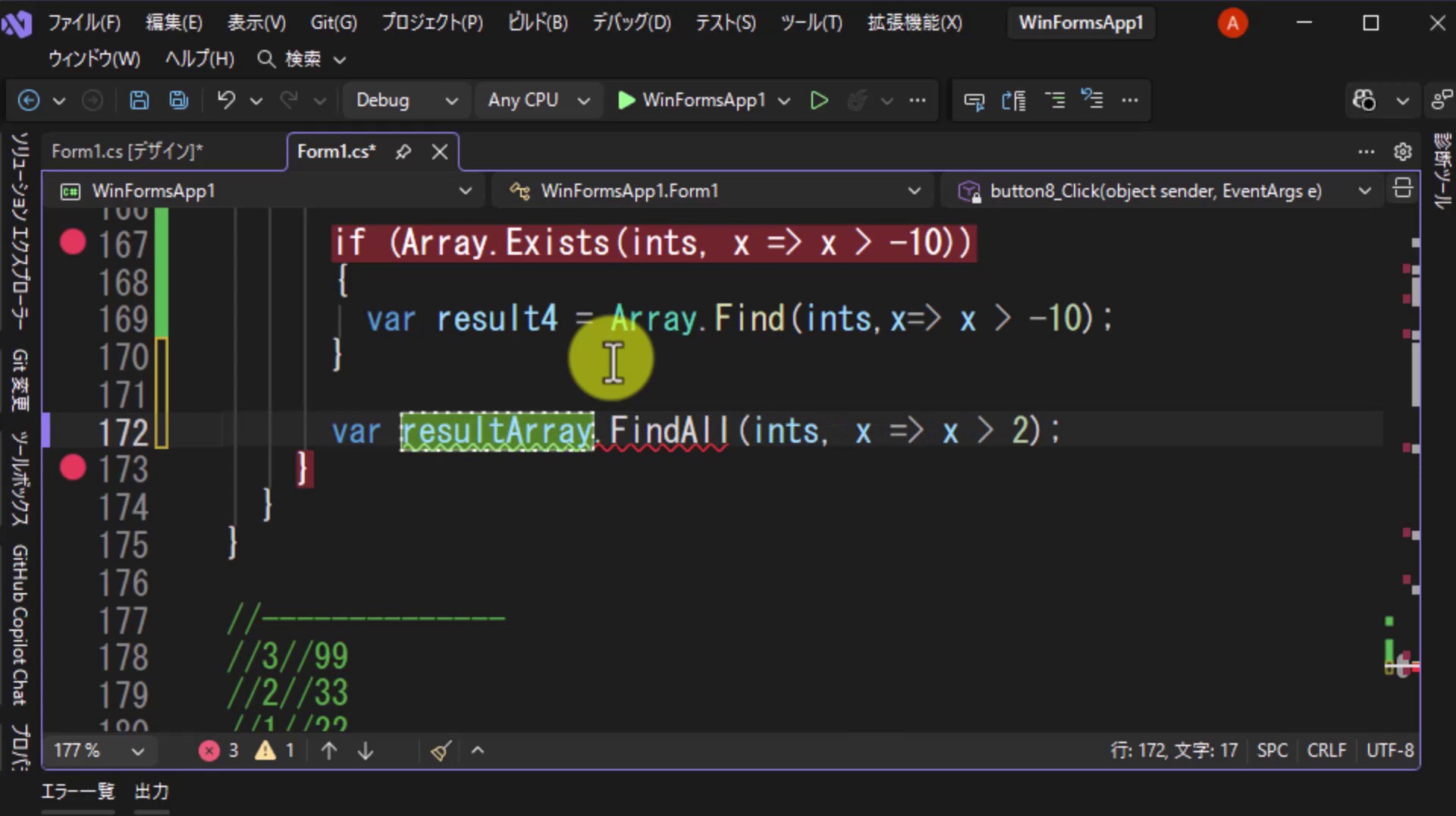
Task: Open the Any CPU platform dropdown
Action: 538,100
